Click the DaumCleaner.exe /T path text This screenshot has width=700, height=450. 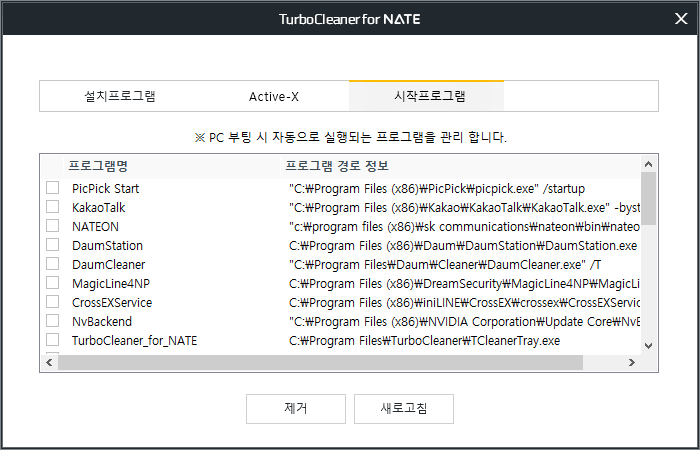[x=445, y=265]
